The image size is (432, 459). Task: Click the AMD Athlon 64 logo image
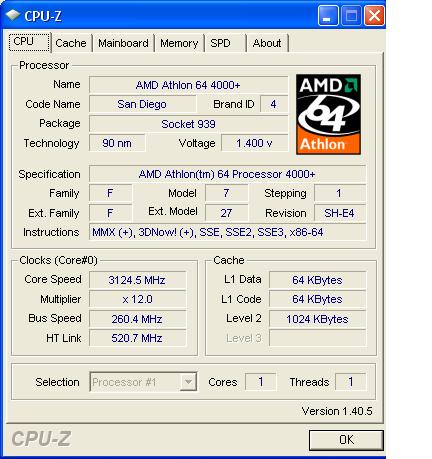pyautogui.click(x=328, y=114)
